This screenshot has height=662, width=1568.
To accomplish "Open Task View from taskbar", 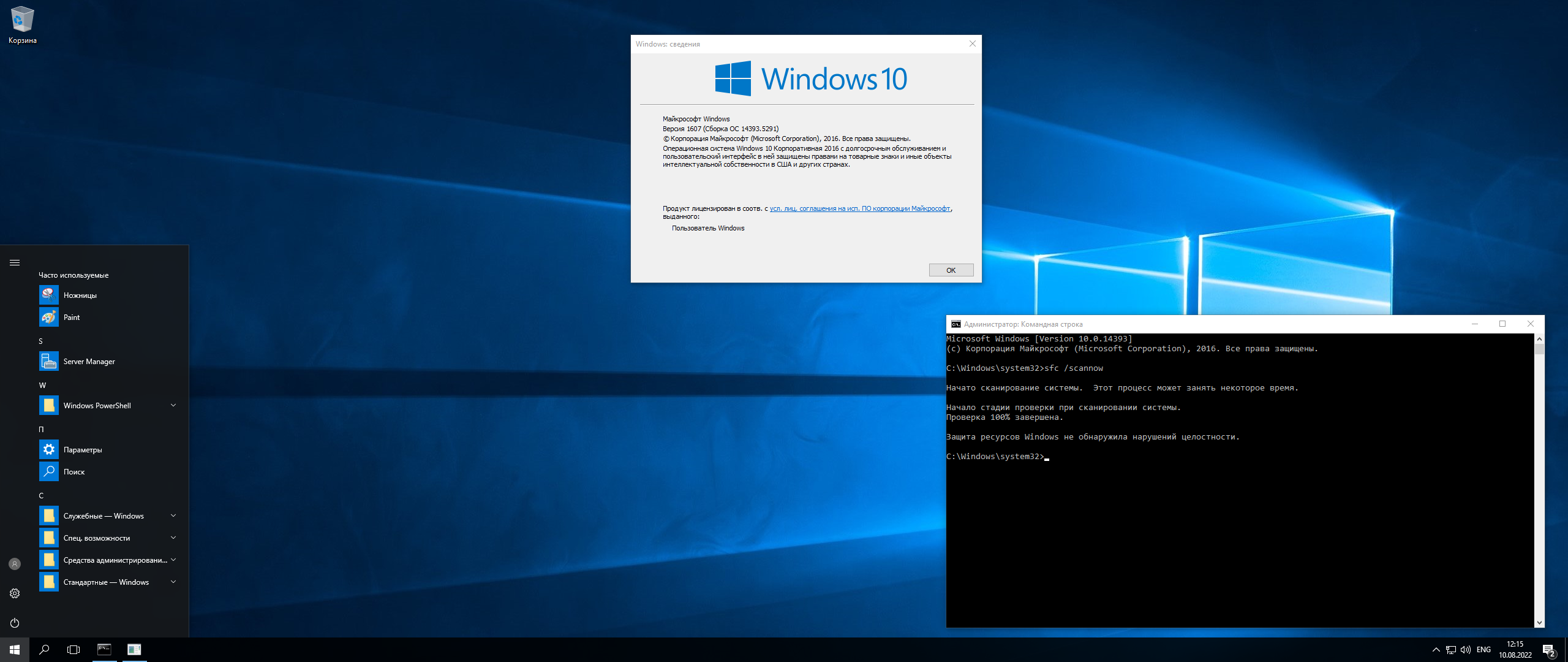I will coord(73,650).
